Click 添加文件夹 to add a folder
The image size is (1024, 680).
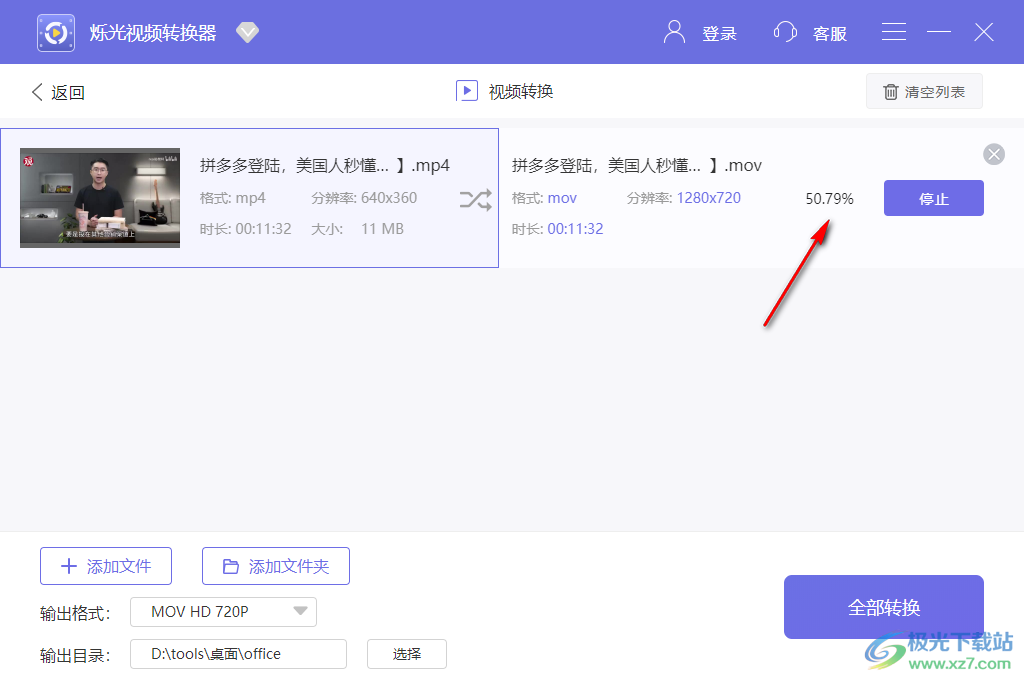(x=276, y=566)
